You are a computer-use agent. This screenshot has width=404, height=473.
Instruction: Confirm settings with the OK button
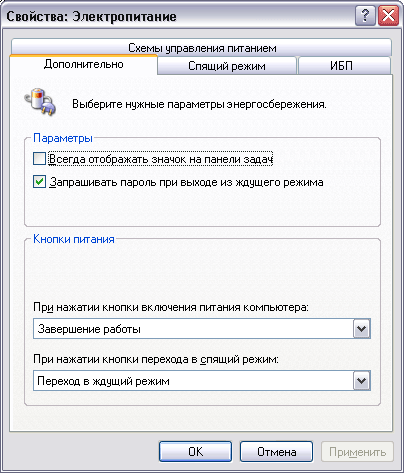pos(195,452)
